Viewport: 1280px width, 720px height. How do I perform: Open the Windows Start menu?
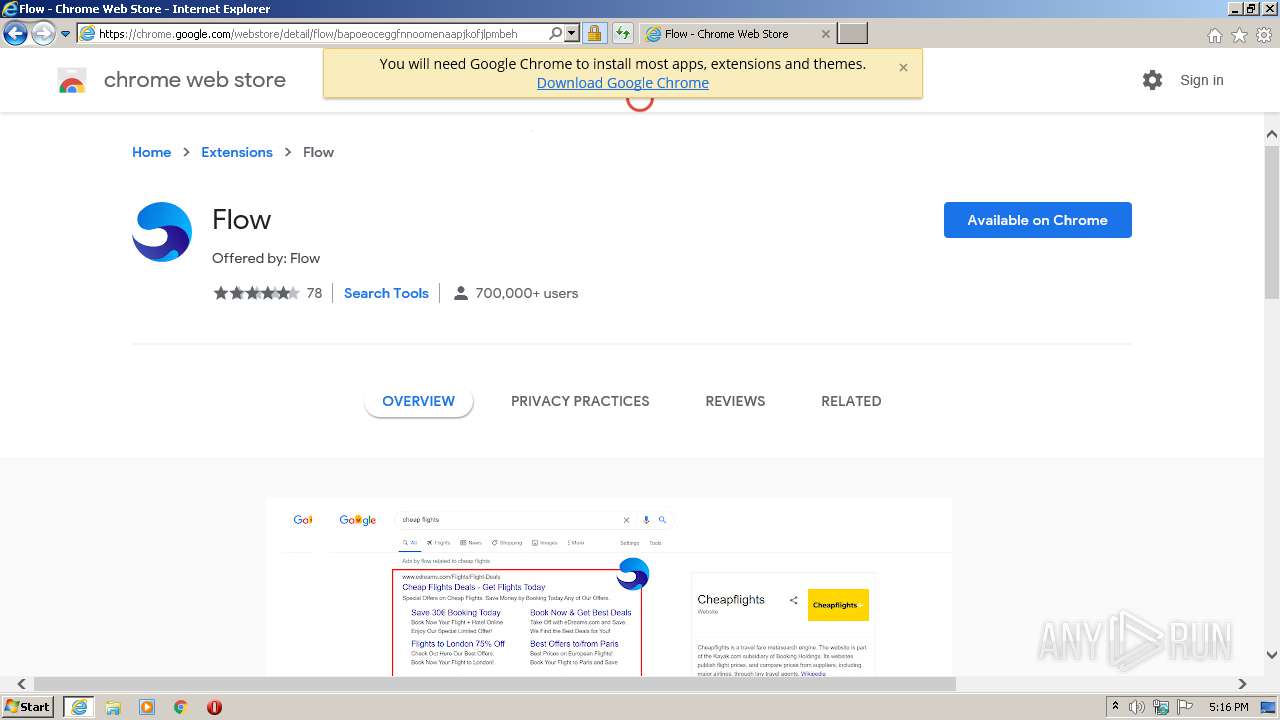[28, 706]
